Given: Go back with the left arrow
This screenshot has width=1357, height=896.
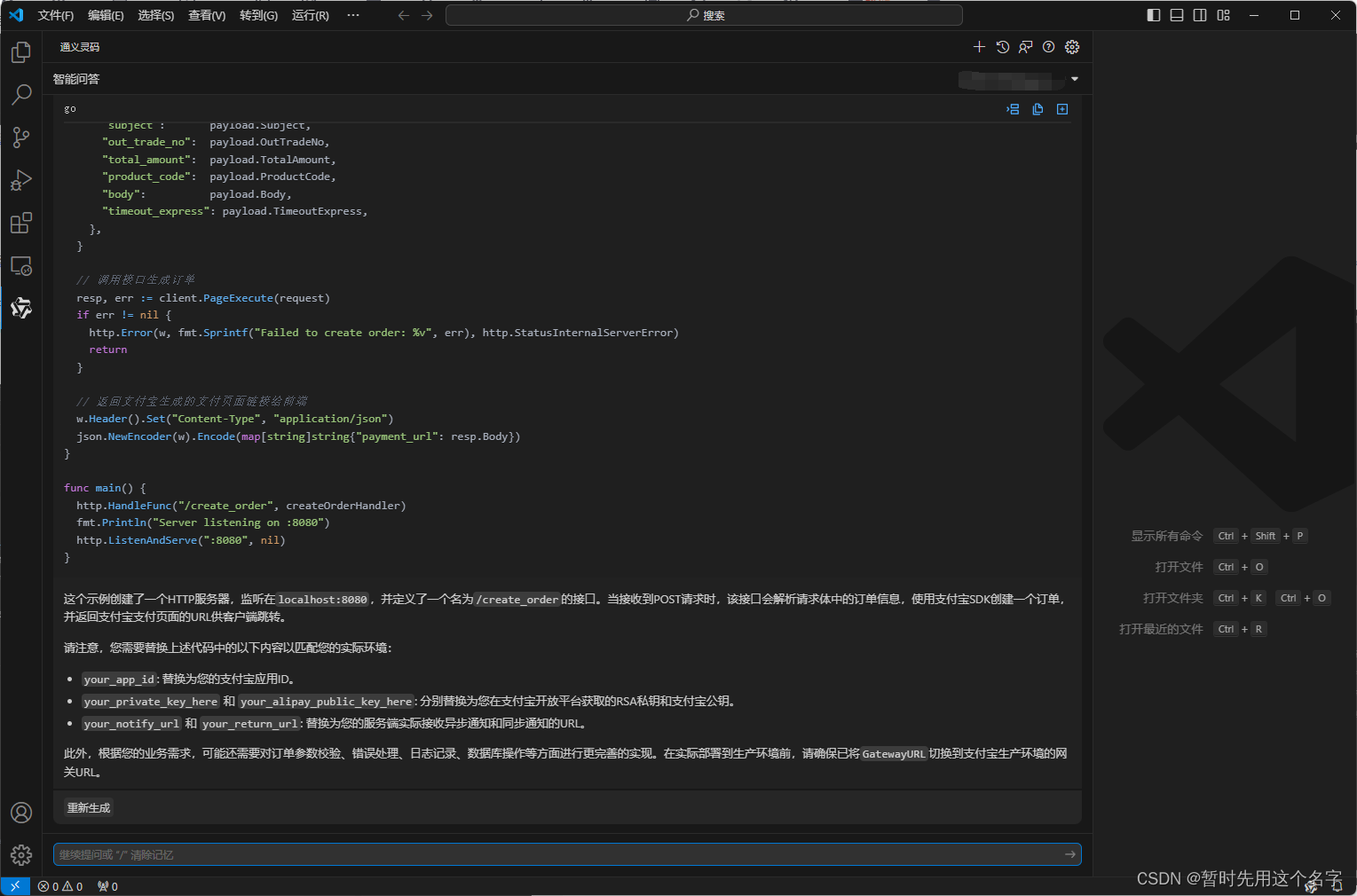Looking at the screenshot, I should click(x=404, y=15).
